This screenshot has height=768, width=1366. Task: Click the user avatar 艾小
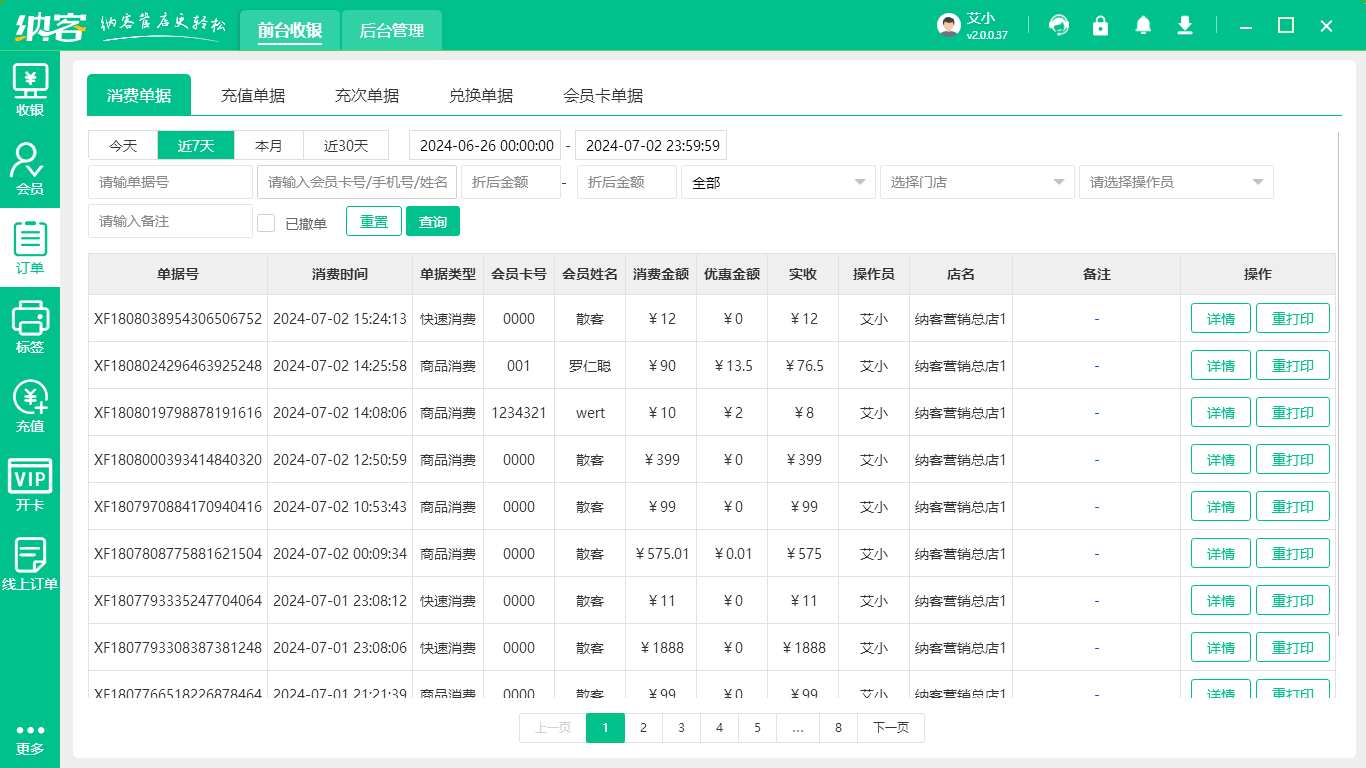click(x=949, y=25)
